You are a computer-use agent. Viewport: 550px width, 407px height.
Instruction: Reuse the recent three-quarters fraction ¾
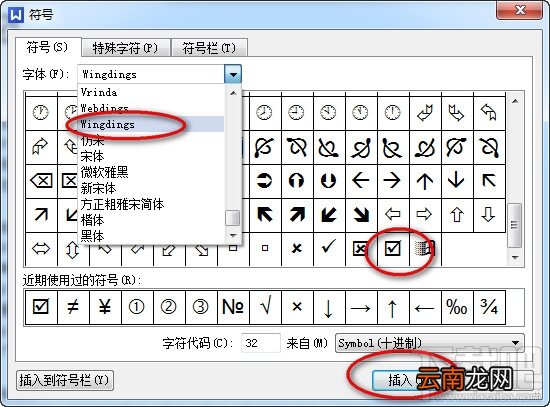[489, 307]
